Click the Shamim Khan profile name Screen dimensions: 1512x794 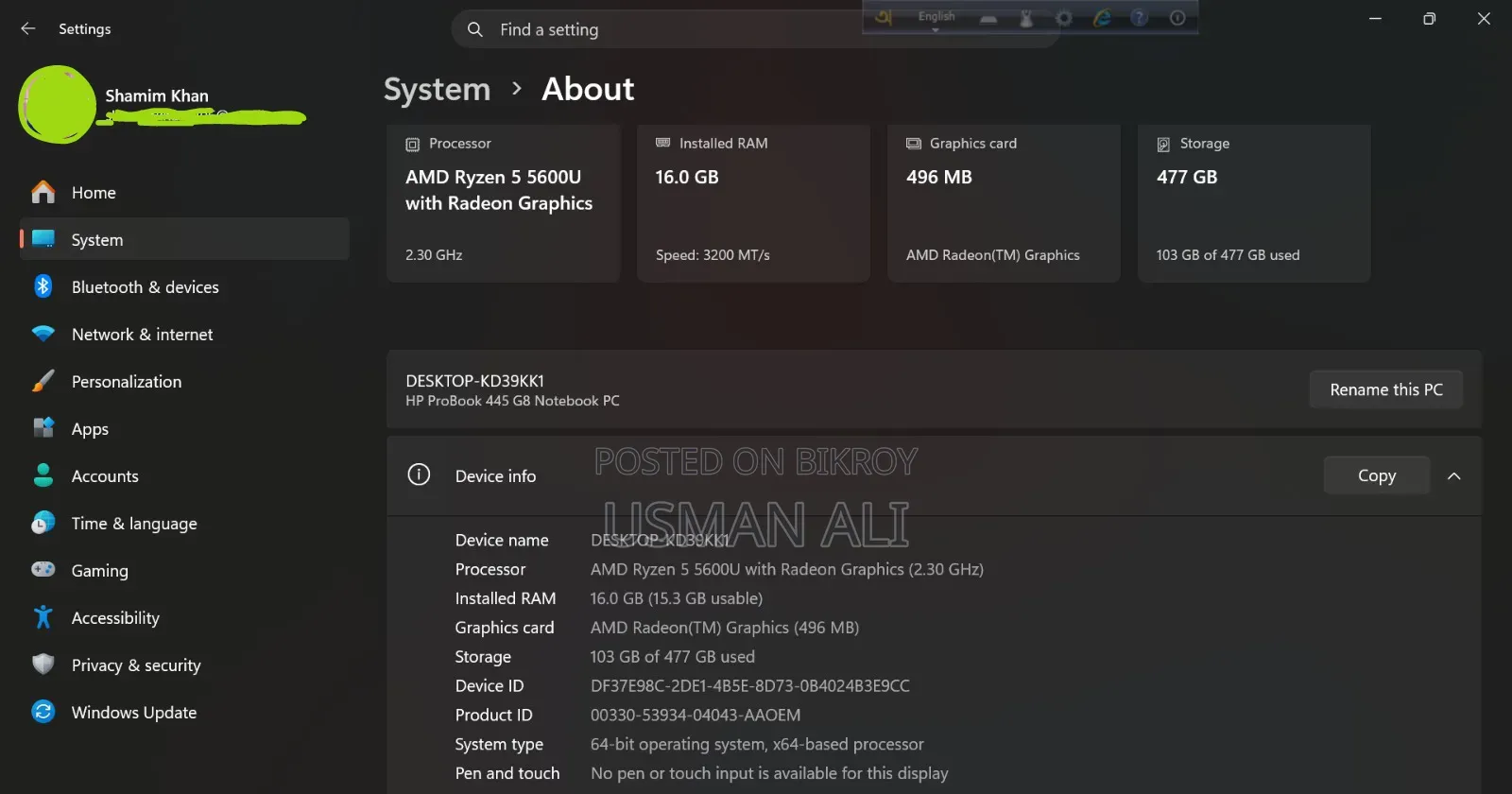coord(157,95)
